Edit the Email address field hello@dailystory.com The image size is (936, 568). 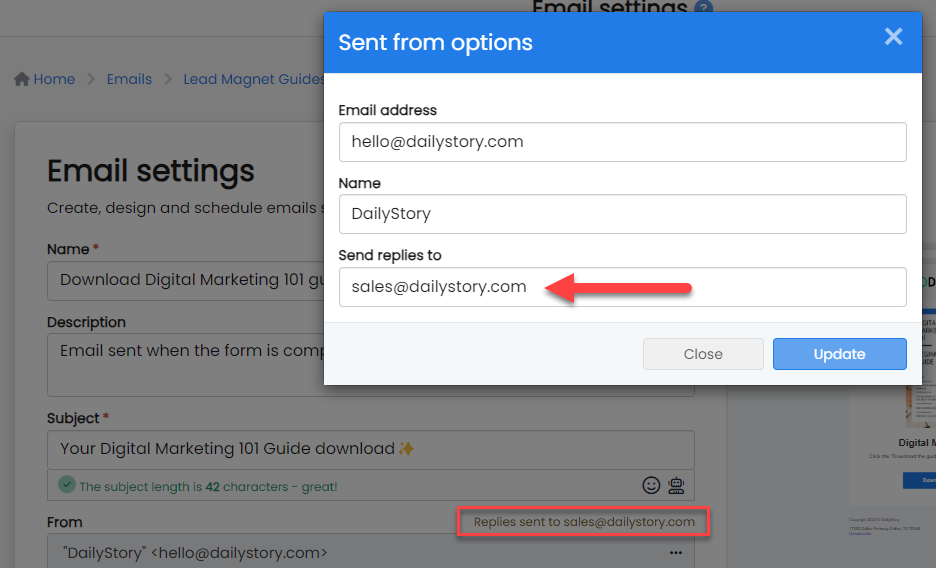pos(623,142)
